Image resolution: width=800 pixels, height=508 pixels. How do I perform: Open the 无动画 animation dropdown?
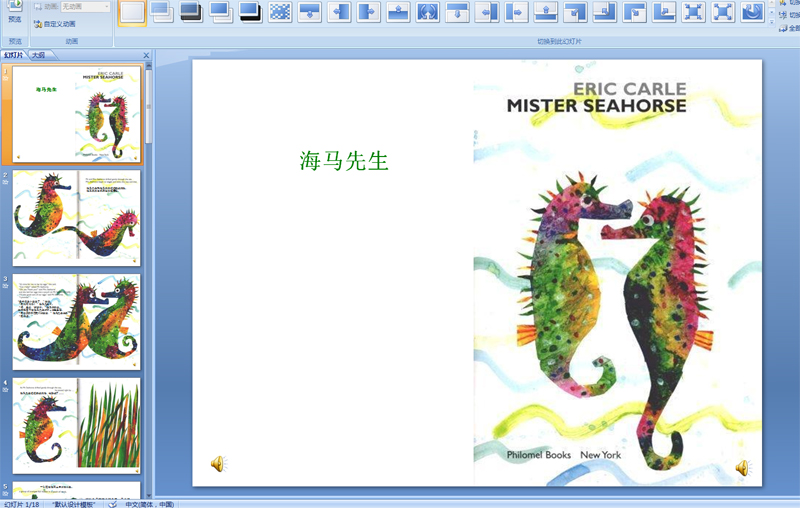tap(85, 7)
